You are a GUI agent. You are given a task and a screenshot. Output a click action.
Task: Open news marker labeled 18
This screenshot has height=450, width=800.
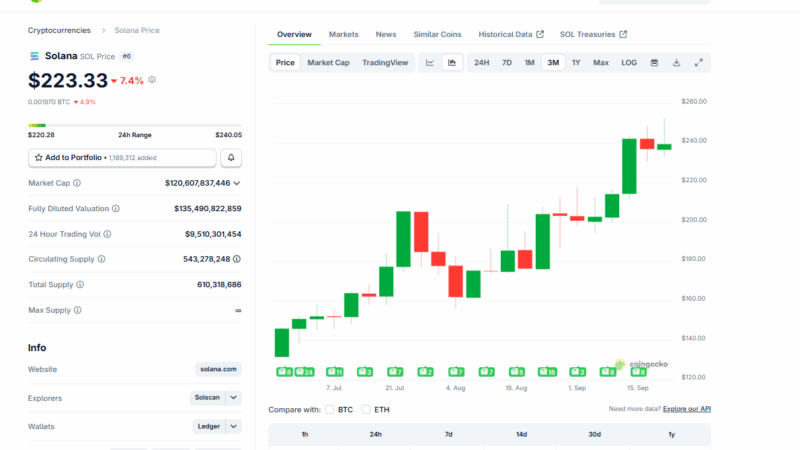[x=547, y=372]
